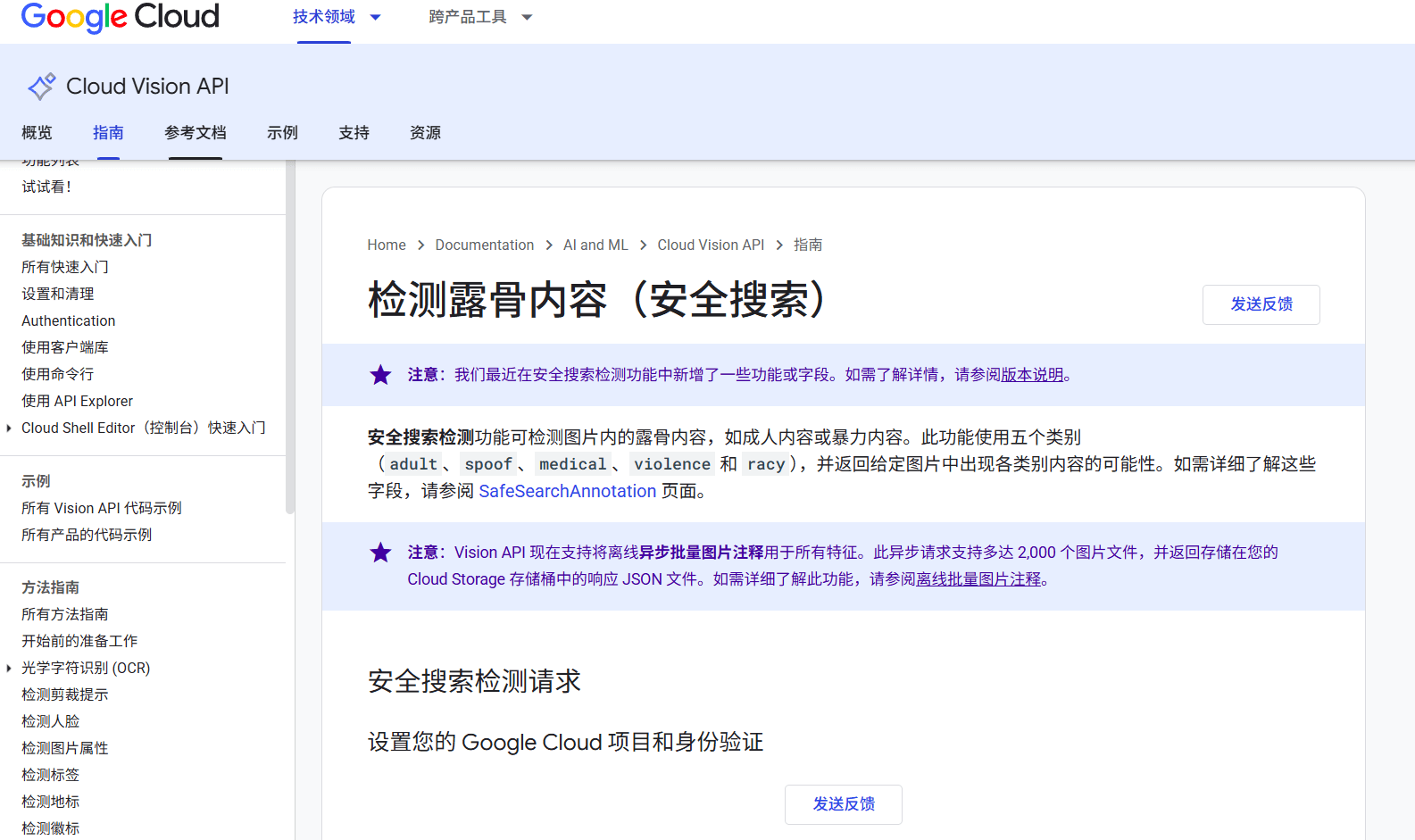The image size is (1415, 840).
Task: Open 检测地标 sidebar link
Action: coord(51,802)
